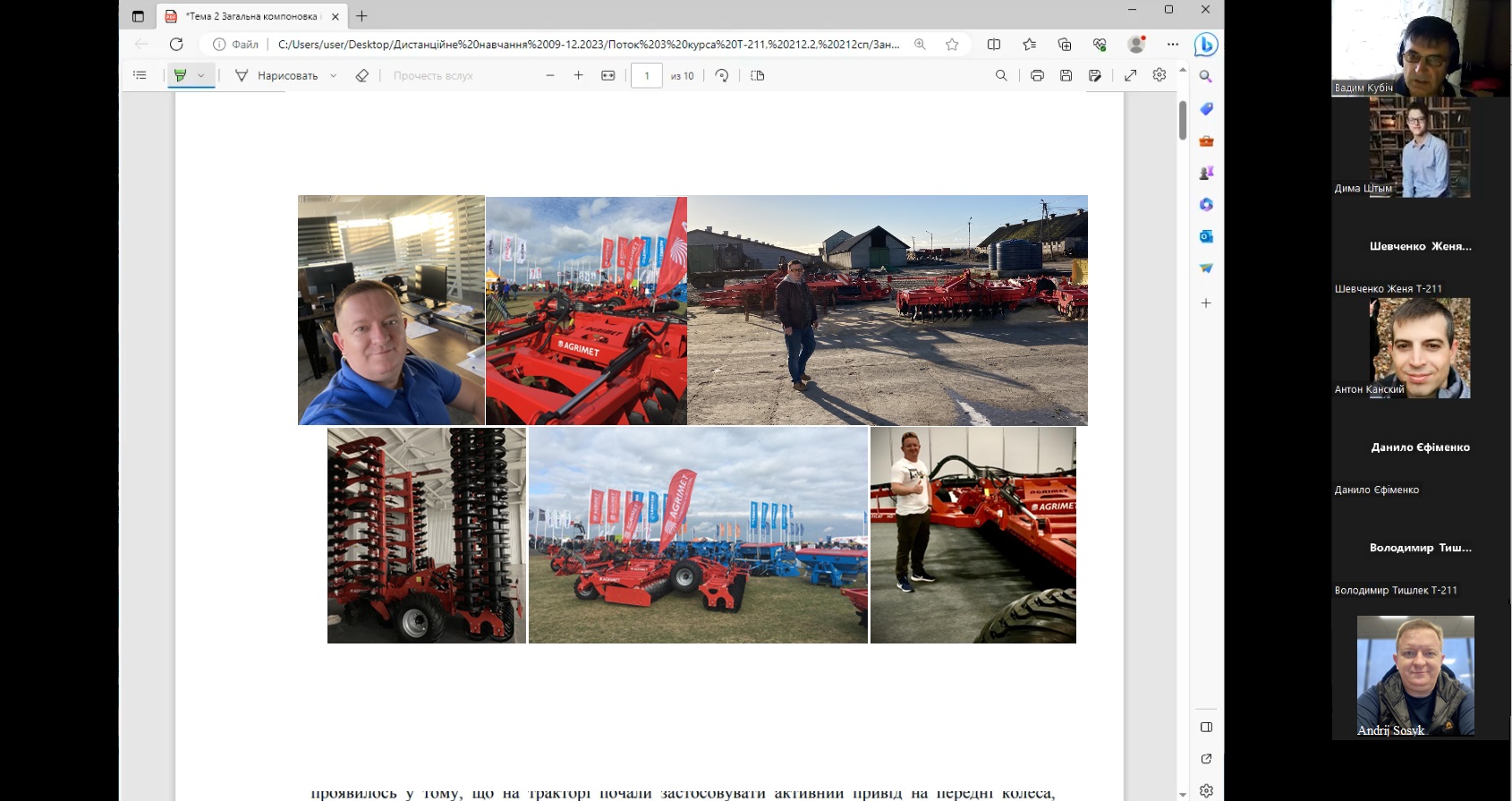Print the PDF document
Image resolution: width=1512 pixels, height=801 pixels.
[1037, 76]
